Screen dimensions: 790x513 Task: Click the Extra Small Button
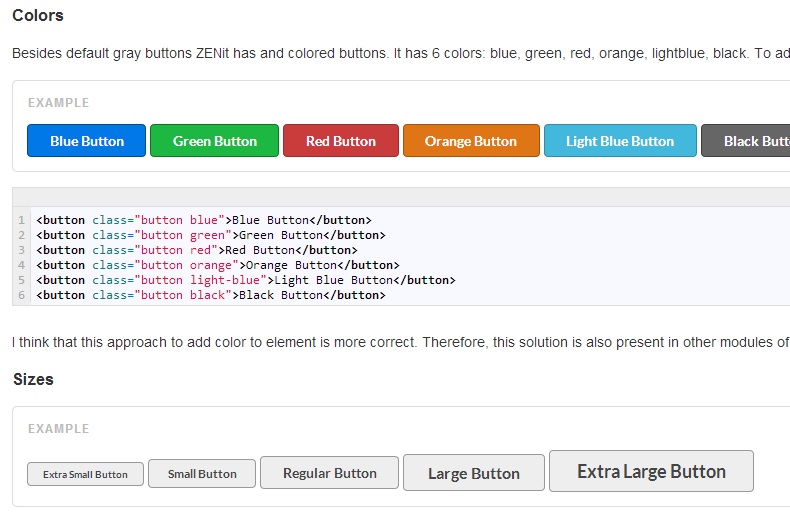(85, 474)
